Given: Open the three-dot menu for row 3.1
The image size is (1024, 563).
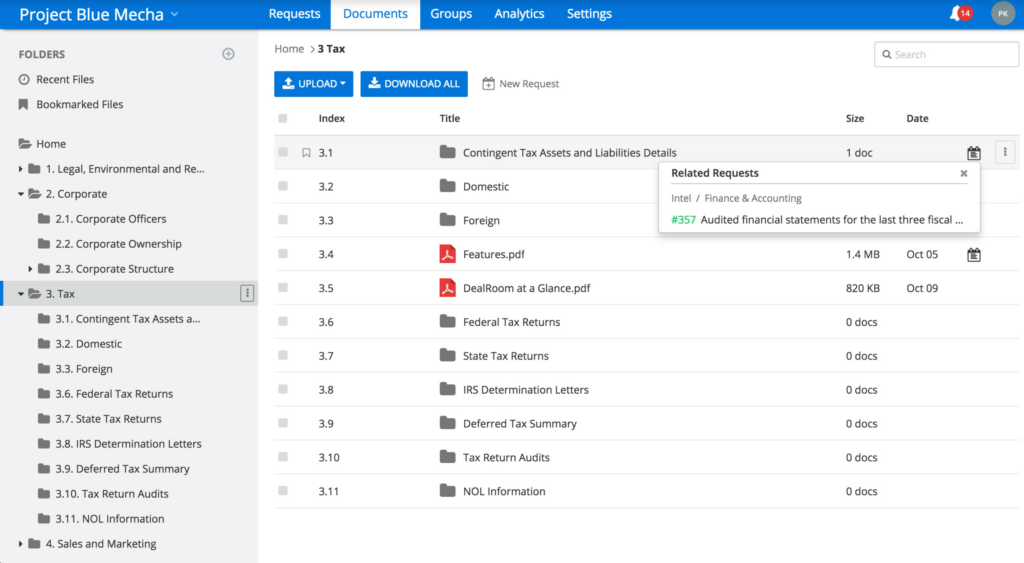Looking at the screenshot, I should pos(1005,152).
